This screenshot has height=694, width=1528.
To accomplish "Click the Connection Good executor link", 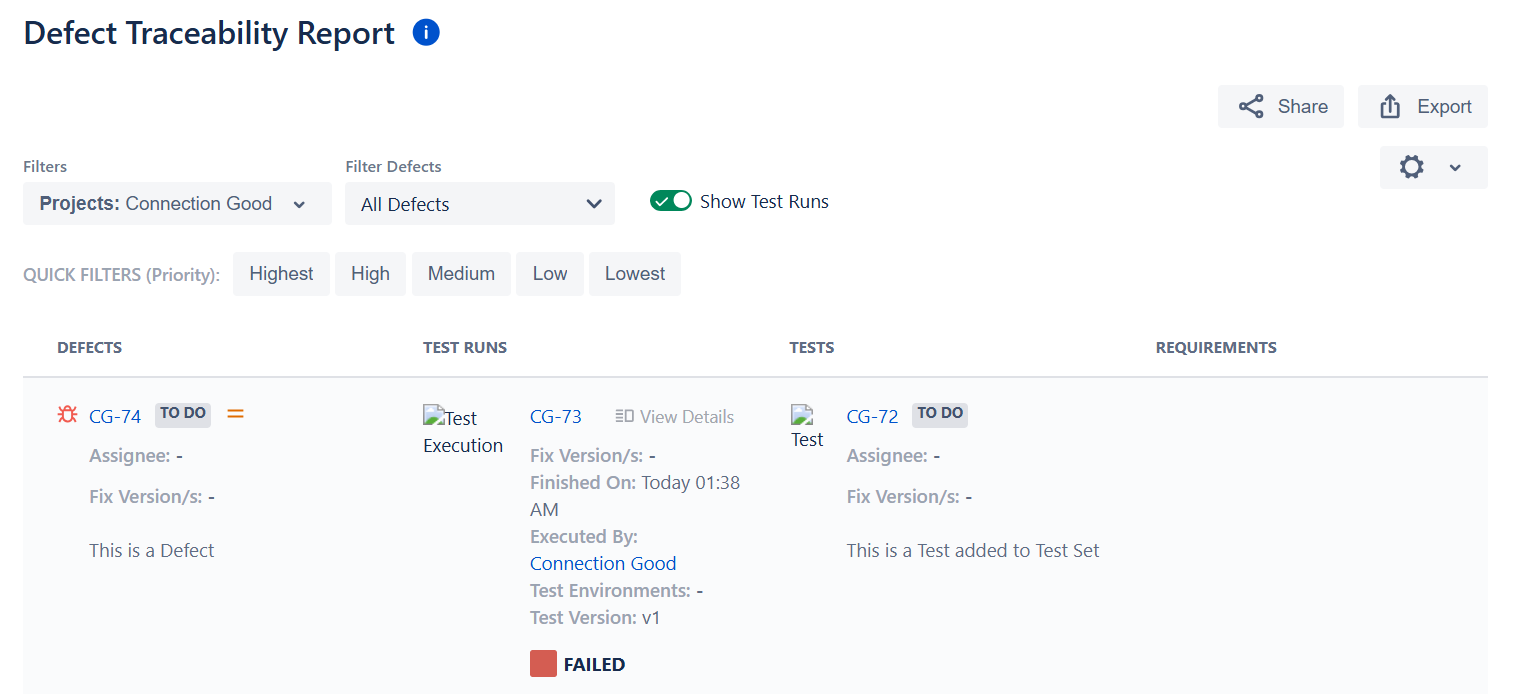I will tap(603, 563).
